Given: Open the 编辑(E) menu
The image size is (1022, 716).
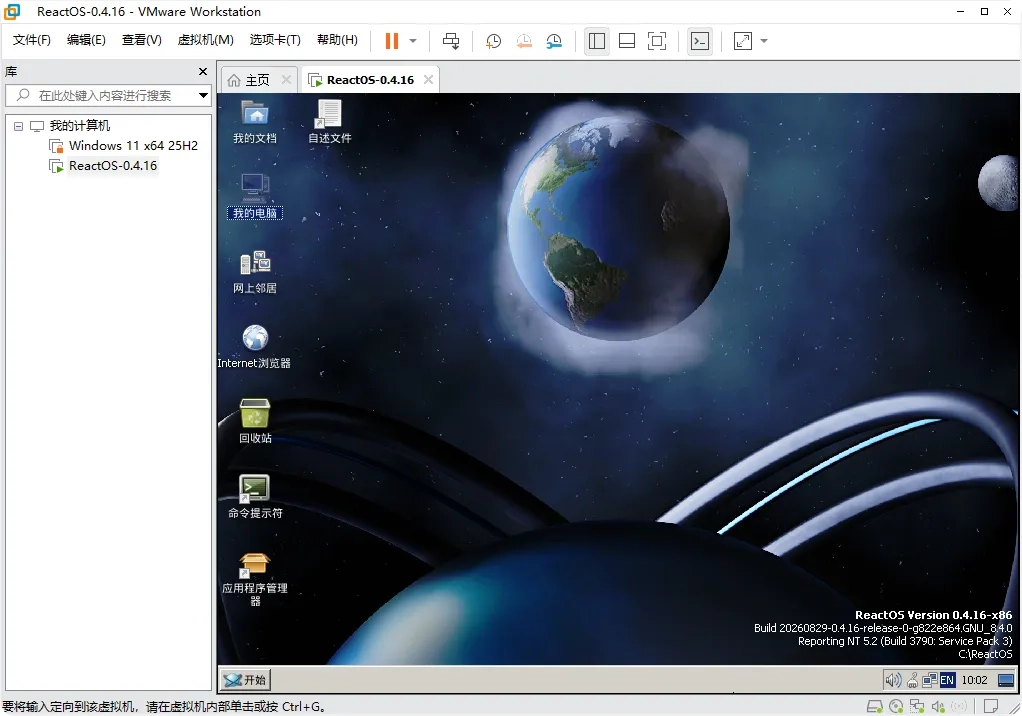Looking at the screenshot, I should [86, 40].
